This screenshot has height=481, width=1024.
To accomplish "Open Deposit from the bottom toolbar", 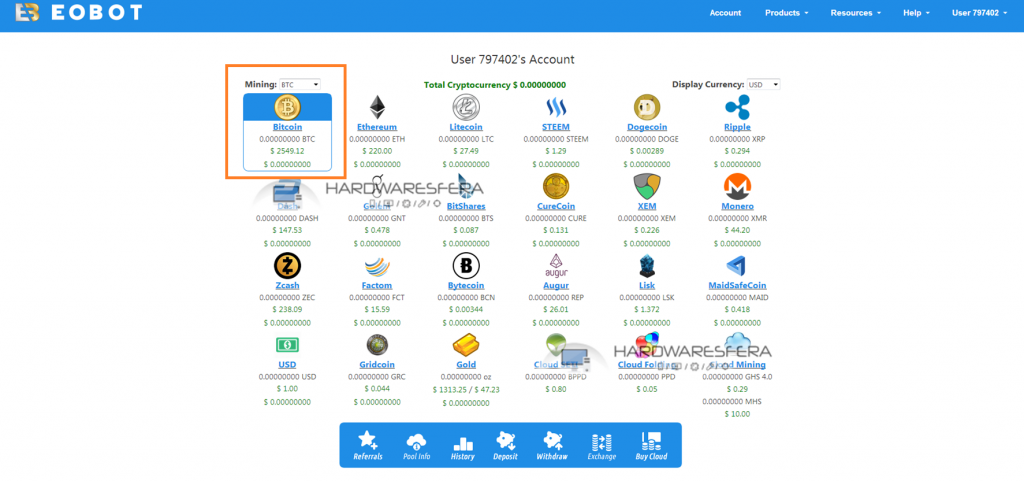I will coord(505,445).
